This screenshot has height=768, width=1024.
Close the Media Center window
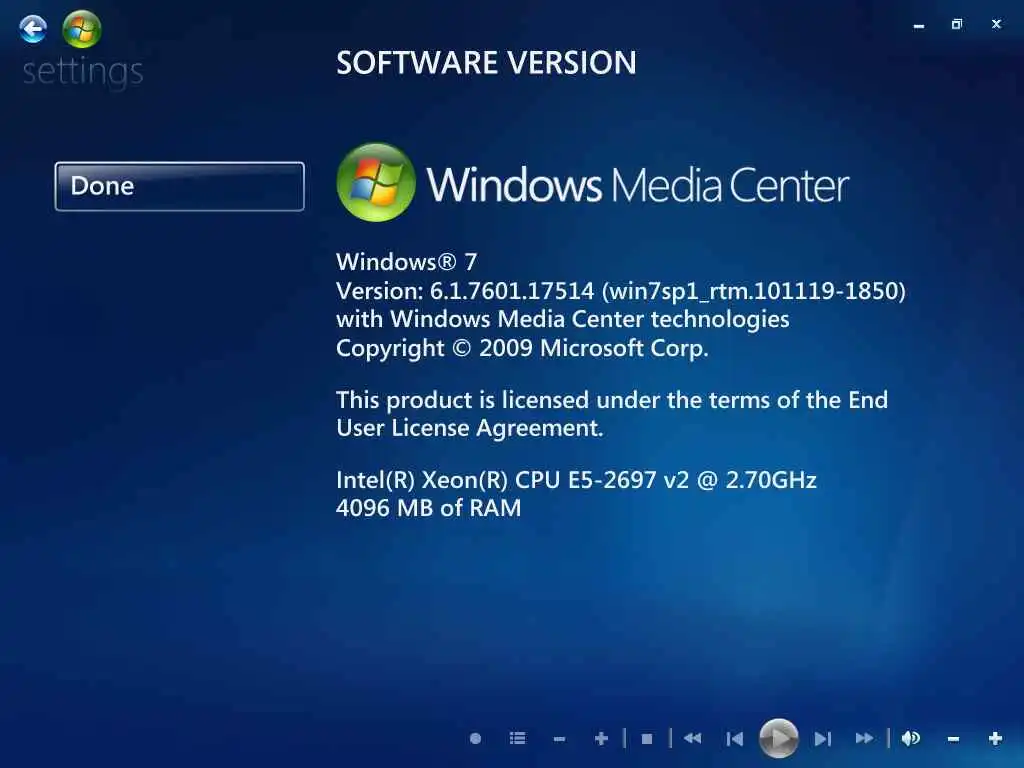(x=996, y=24)
